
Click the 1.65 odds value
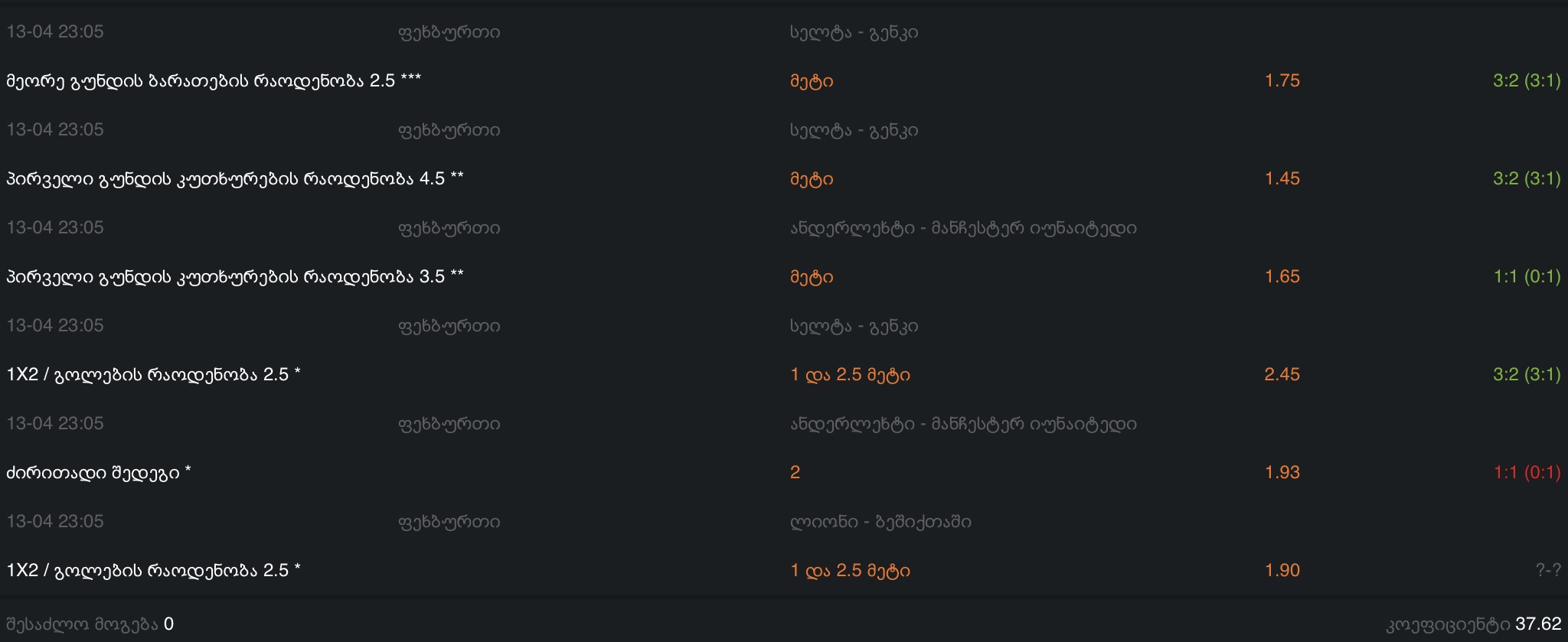click(x=1282, y=277)
